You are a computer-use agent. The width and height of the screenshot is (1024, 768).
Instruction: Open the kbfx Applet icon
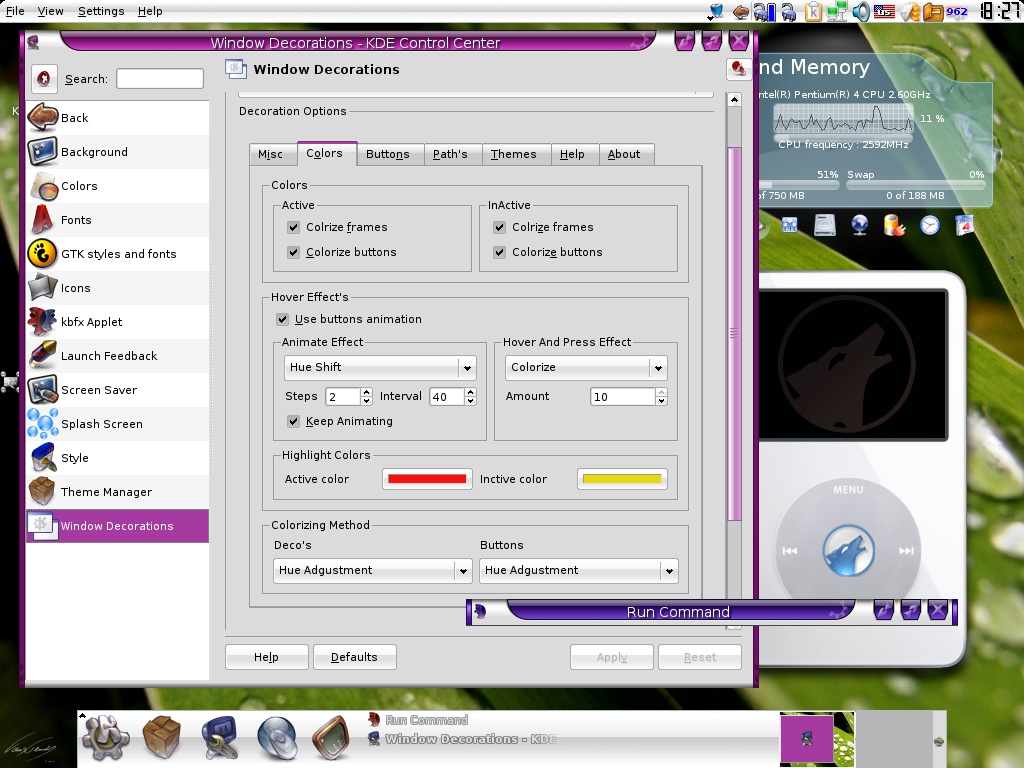tap(43, 321)
